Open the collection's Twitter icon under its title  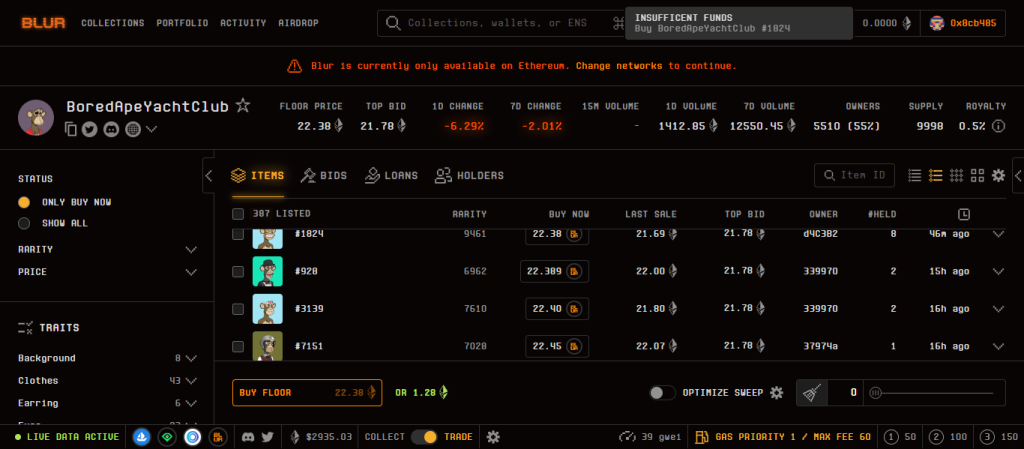(x=89, y=129)
